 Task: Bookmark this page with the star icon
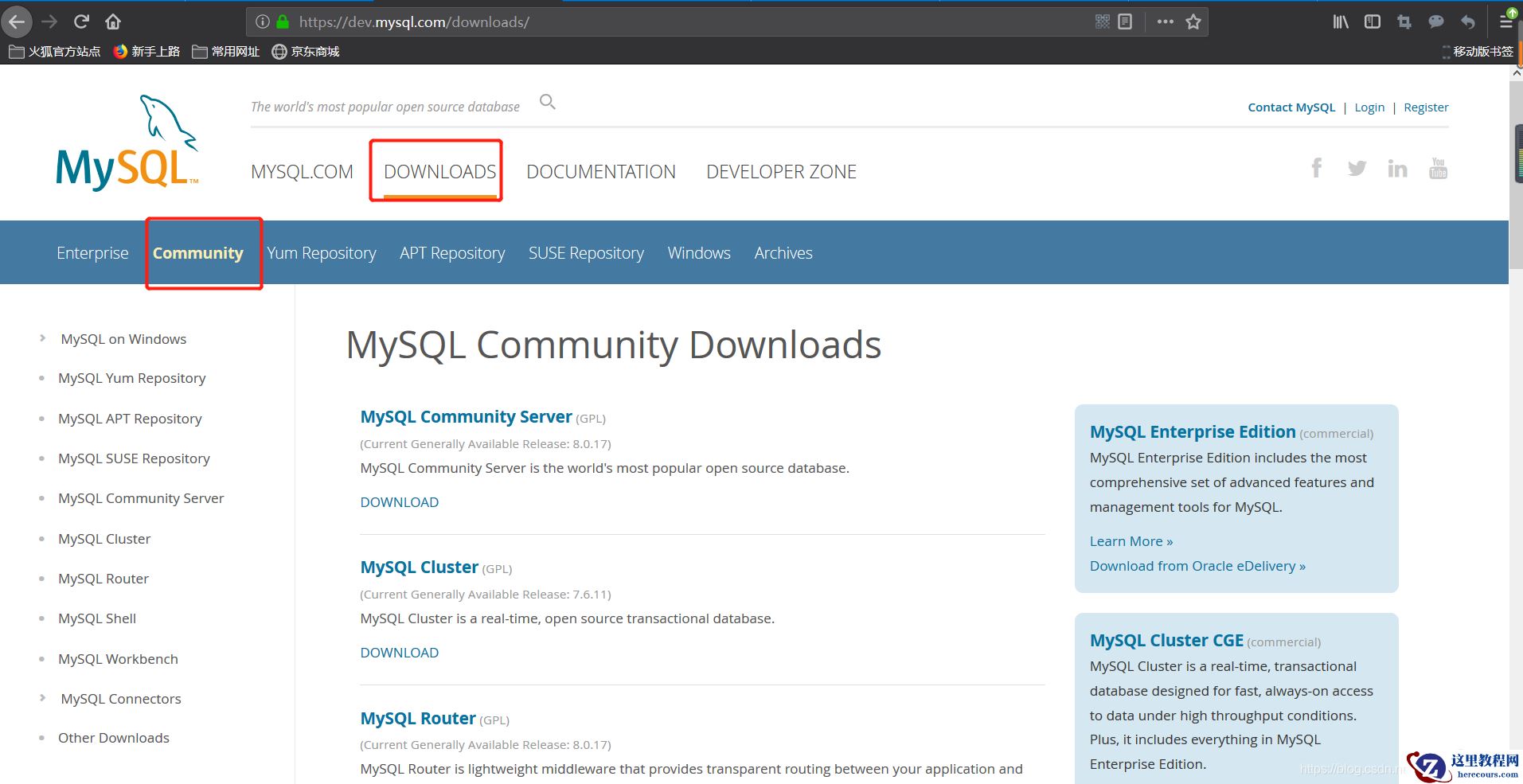coord(1193,21)
